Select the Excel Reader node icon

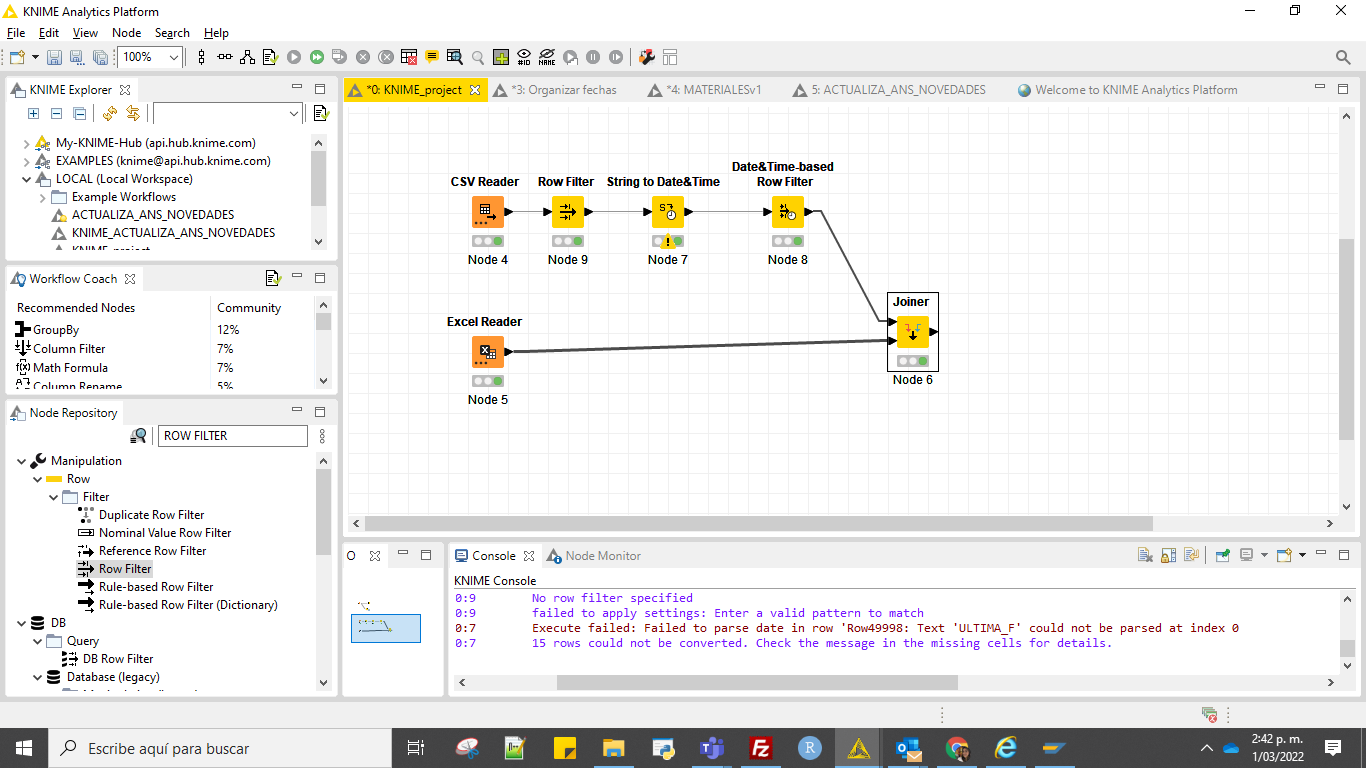[x=487, y=352]
